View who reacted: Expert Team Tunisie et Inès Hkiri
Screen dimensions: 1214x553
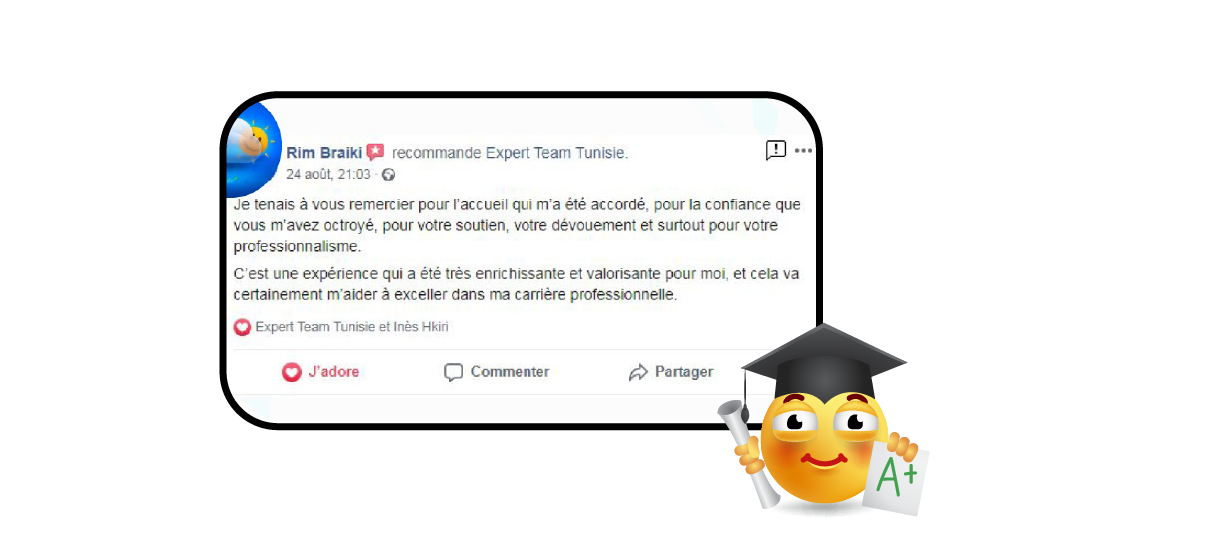tap(353, 327)
